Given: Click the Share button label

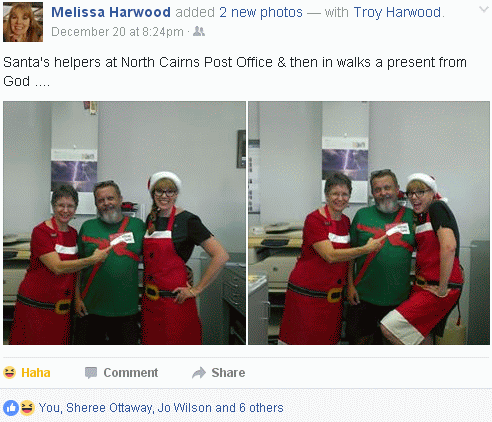Looking at the screenshot, I should pos(228,373).
